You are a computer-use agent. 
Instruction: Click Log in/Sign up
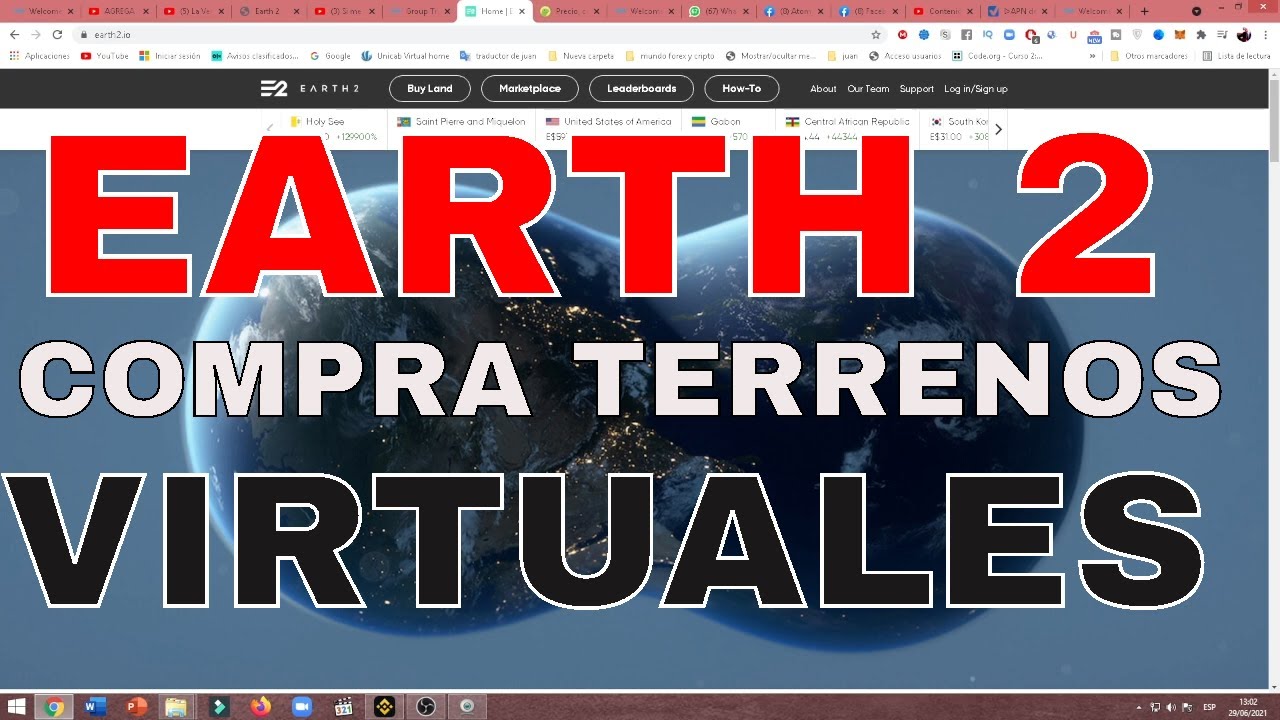click(x=976, y=89)
